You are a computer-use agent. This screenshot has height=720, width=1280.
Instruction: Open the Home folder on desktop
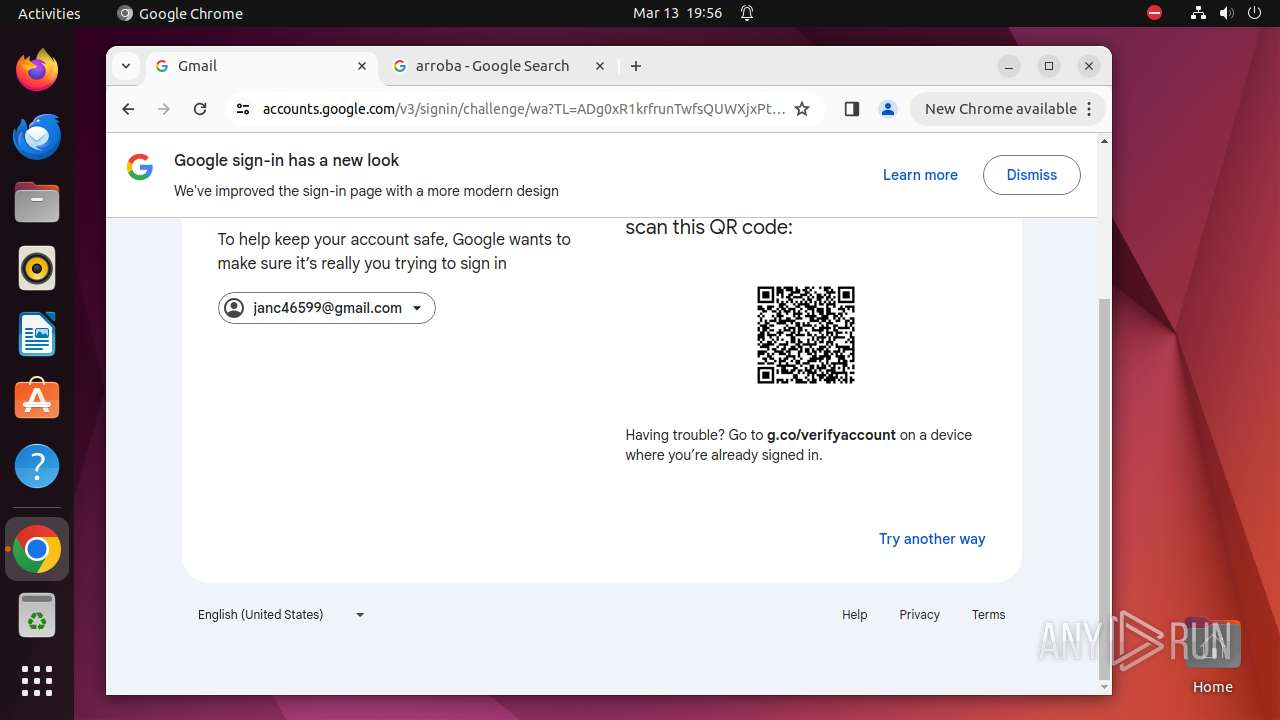pyautogui.click(x=1212, y=656)
